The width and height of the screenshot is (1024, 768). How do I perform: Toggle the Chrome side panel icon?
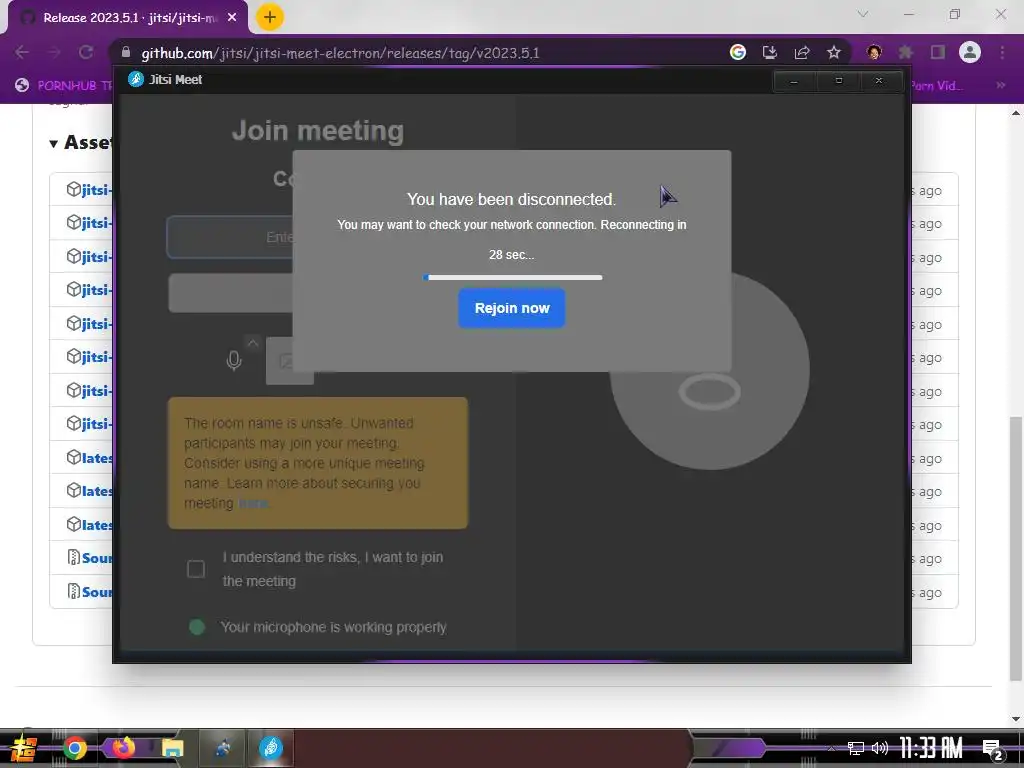click(x=938, y=52)
